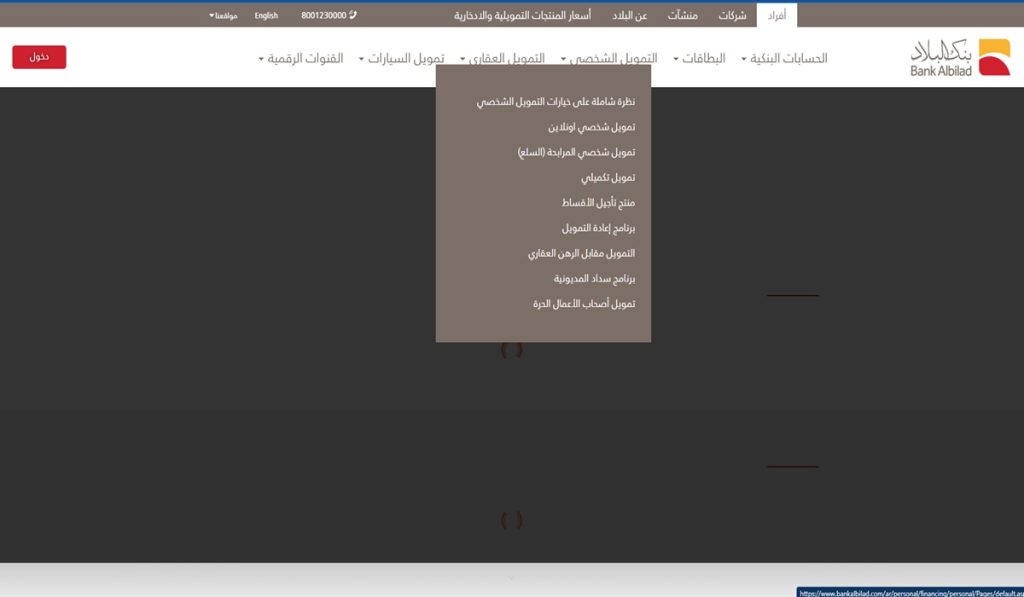Choose تمويل تكميلي menu entry
1024x597 pixels.
pyautogui.click(x=608, y=178)
